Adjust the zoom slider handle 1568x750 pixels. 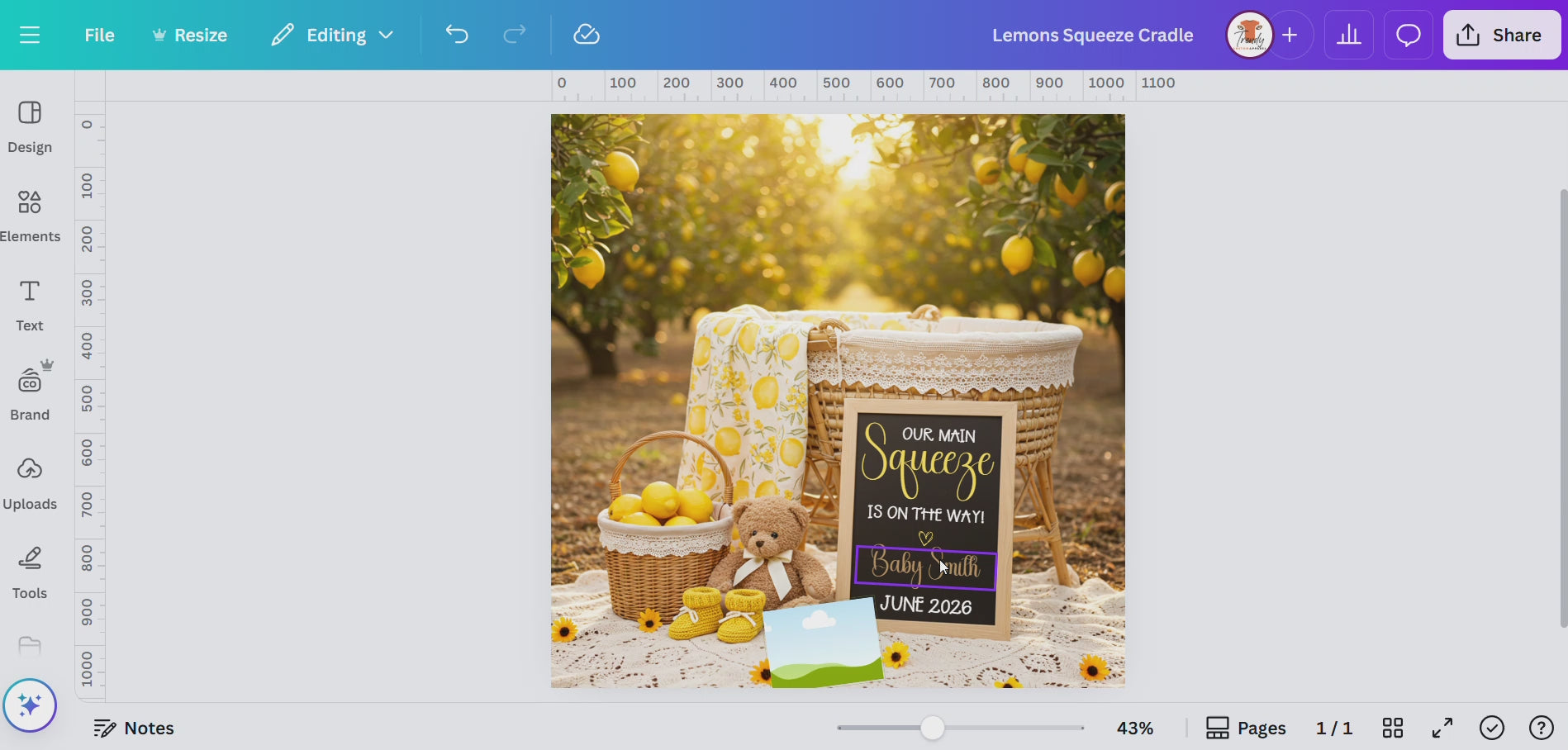pos(933,728)
